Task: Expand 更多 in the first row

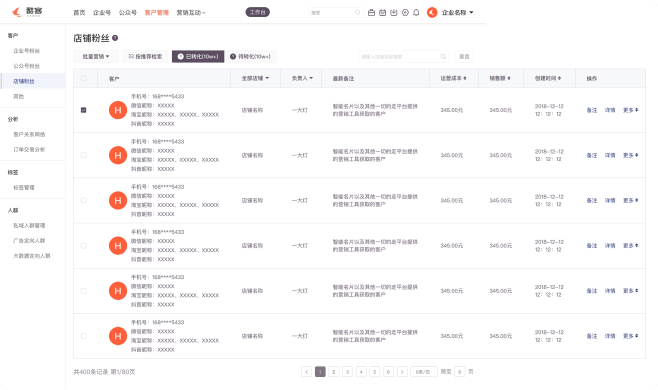Action: [630, 110]
